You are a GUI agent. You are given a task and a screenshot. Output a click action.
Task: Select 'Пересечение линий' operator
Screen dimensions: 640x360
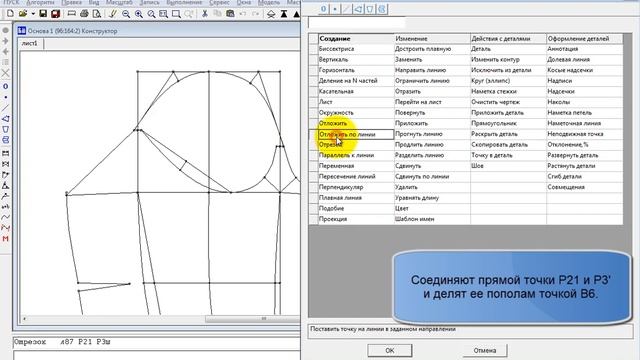(x=356, y=176)
